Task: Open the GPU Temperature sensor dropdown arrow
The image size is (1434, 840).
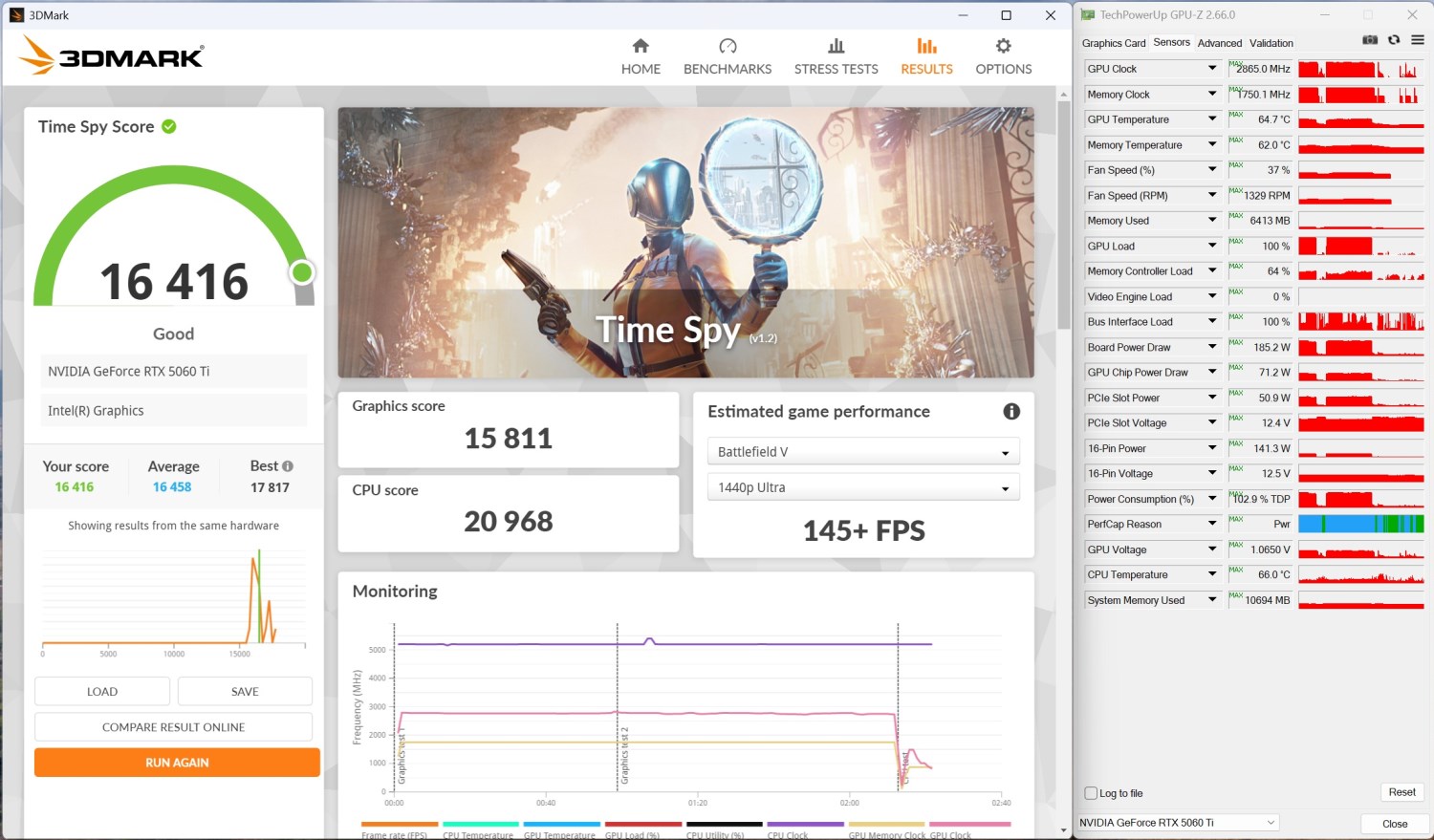Action: [x=1212, y=119]
